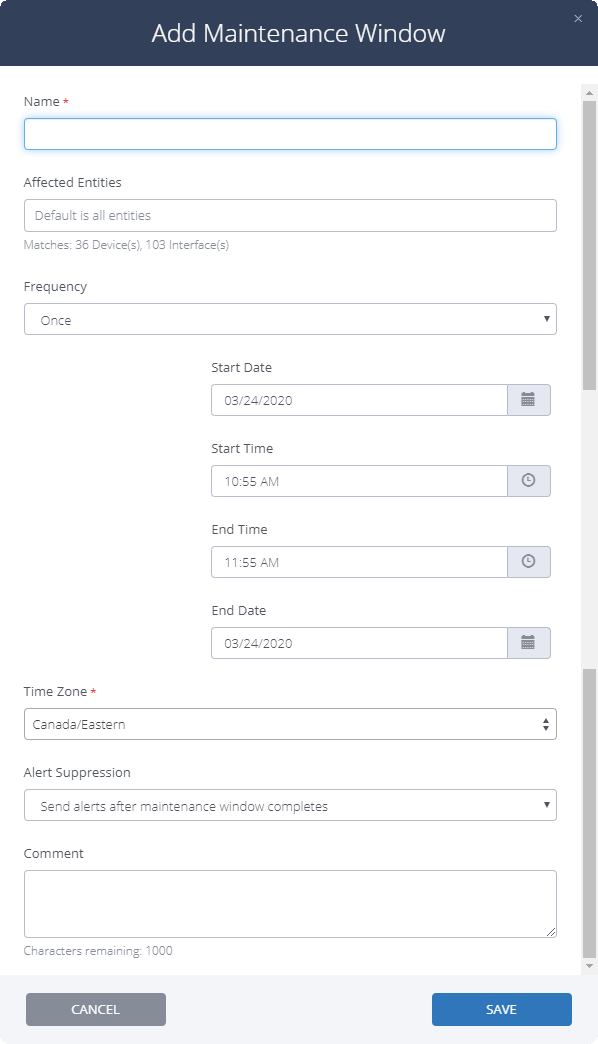
Task: Click the Affected Entities field
Action: [x=290, y=215]
